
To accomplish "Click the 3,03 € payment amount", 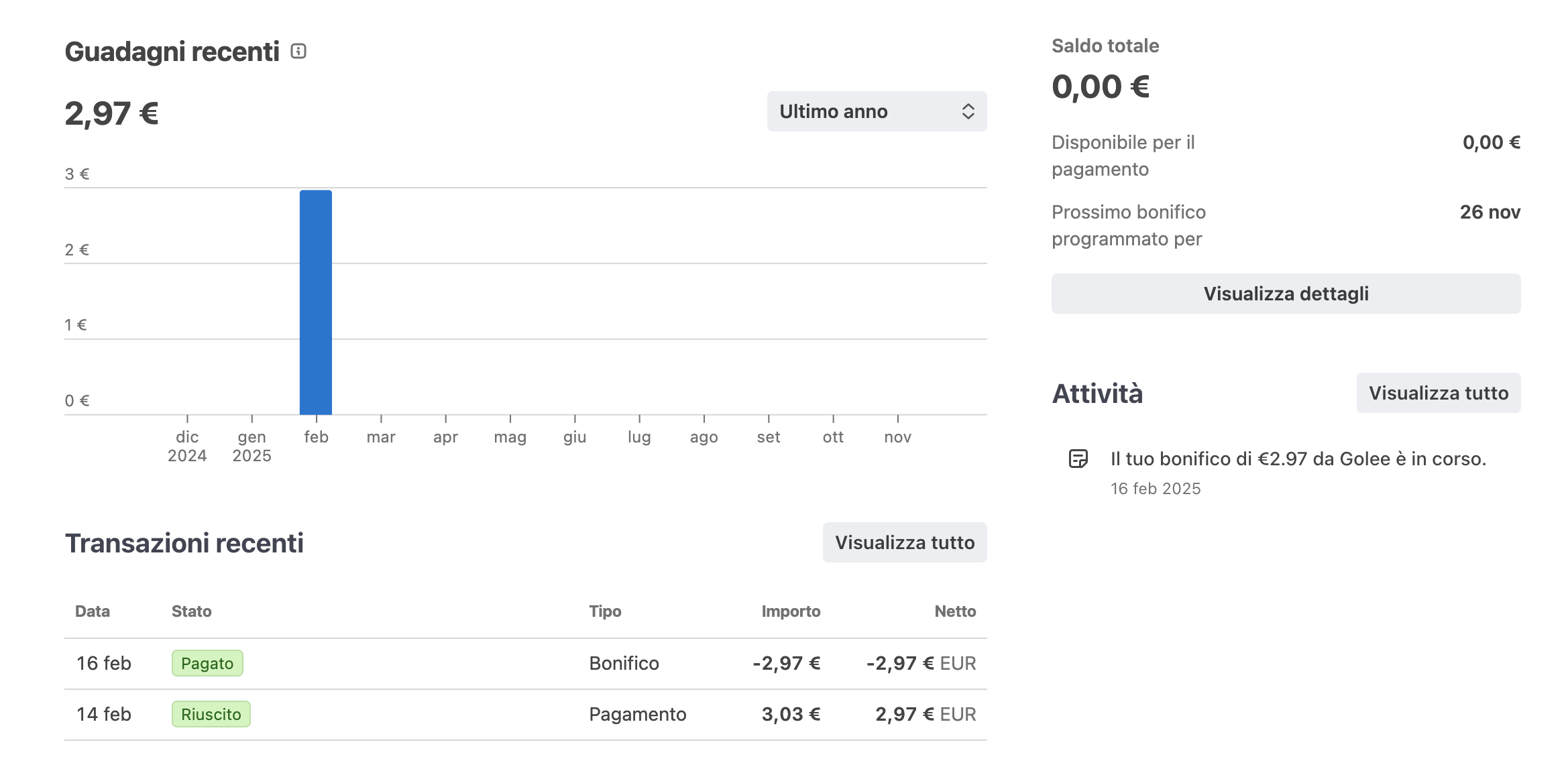I will [790, 715].
